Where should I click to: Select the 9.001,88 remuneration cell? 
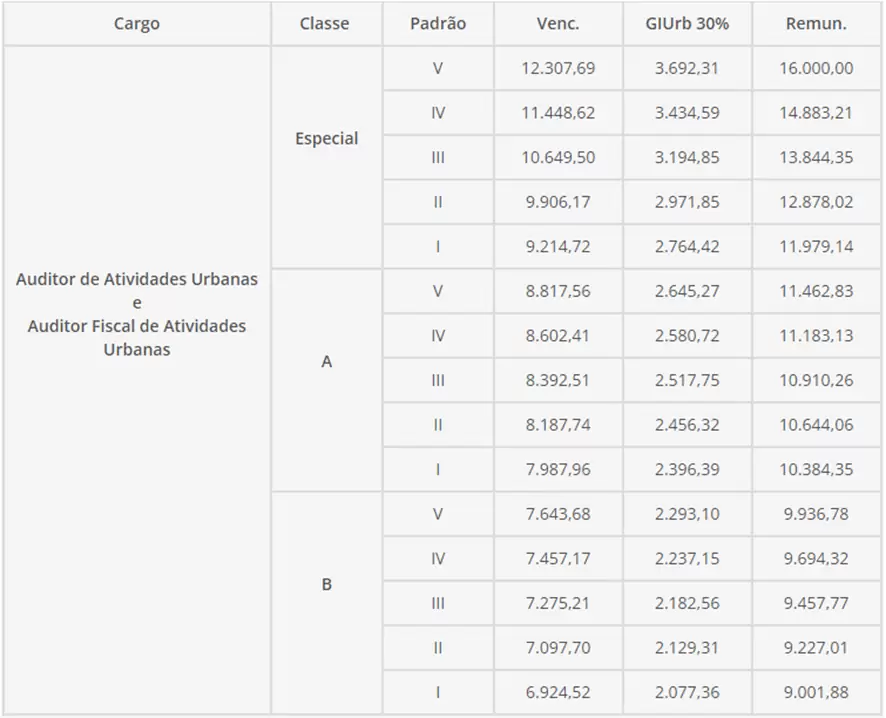click(816, 692)
